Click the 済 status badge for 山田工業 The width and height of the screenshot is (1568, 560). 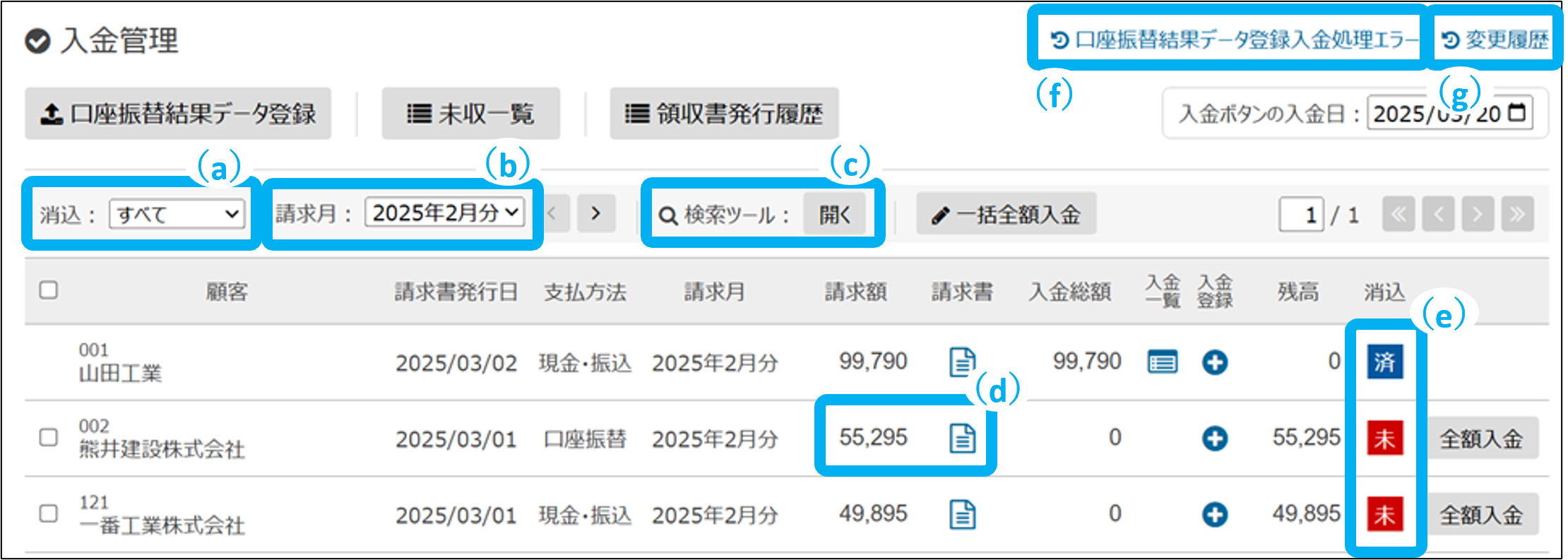click(x=1384, y=362)
